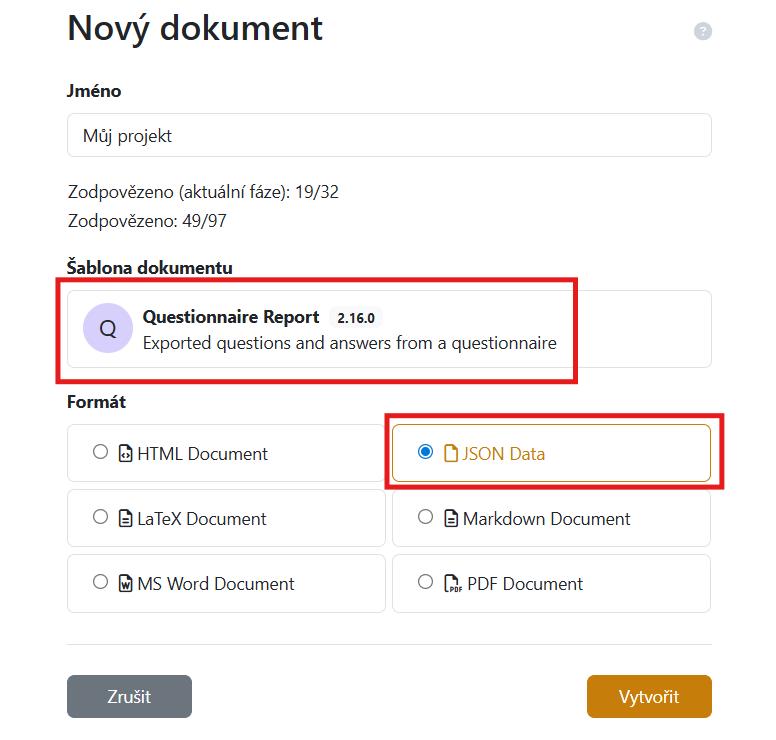This screenshot has width=776, height=740.
Task: Click the Markdown Document label text
Action: (546, 519)
